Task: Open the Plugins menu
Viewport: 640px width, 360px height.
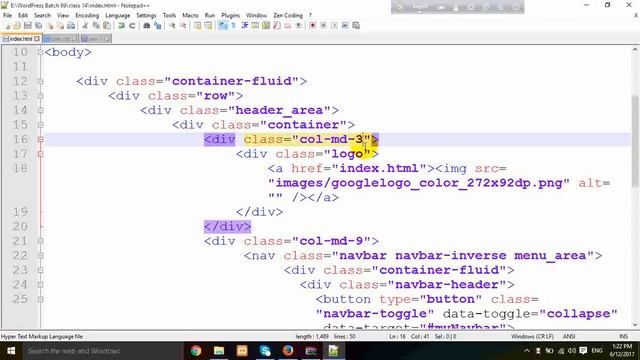Action: click(231, 15)
